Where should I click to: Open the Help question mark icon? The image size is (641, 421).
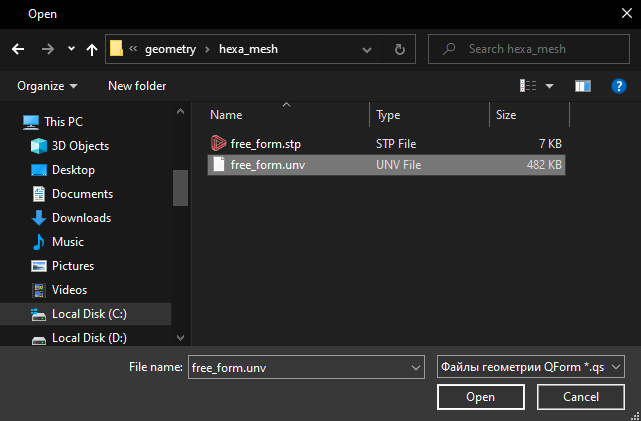click(x=618, y=86)
